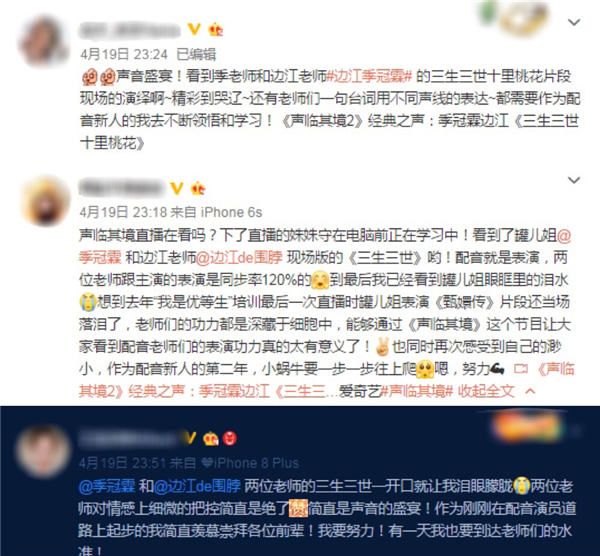Open the blue @边江de围脖 mention in dark post

point(197,486)
